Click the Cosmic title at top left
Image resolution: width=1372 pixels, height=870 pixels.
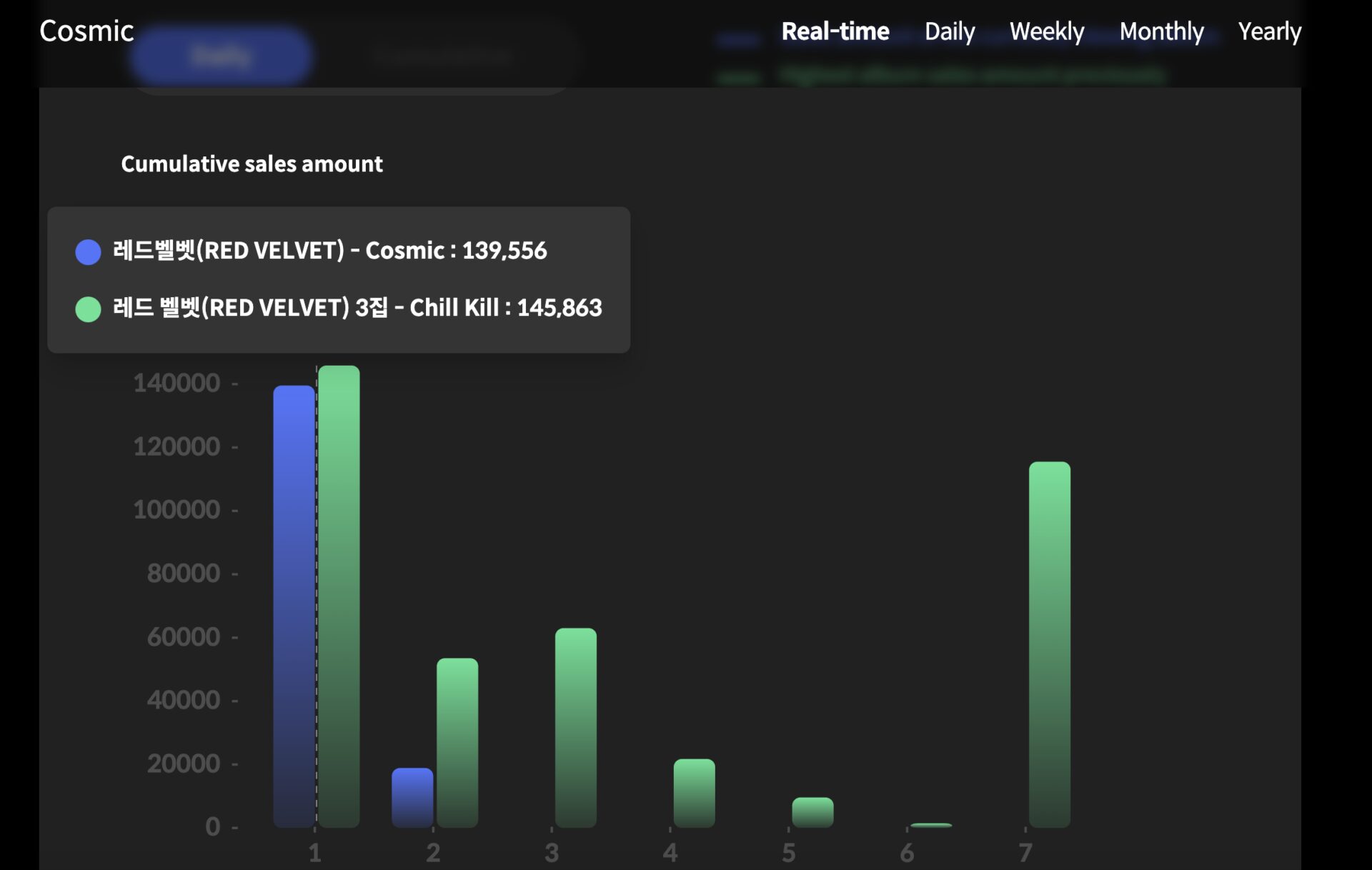86,31
